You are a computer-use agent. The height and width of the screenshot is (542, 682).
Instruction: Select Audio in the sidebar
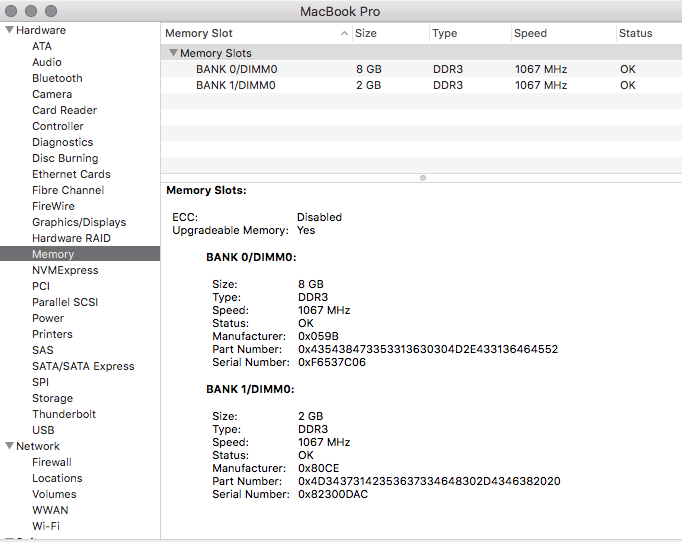pyautogui.click(x=47, y=62)
